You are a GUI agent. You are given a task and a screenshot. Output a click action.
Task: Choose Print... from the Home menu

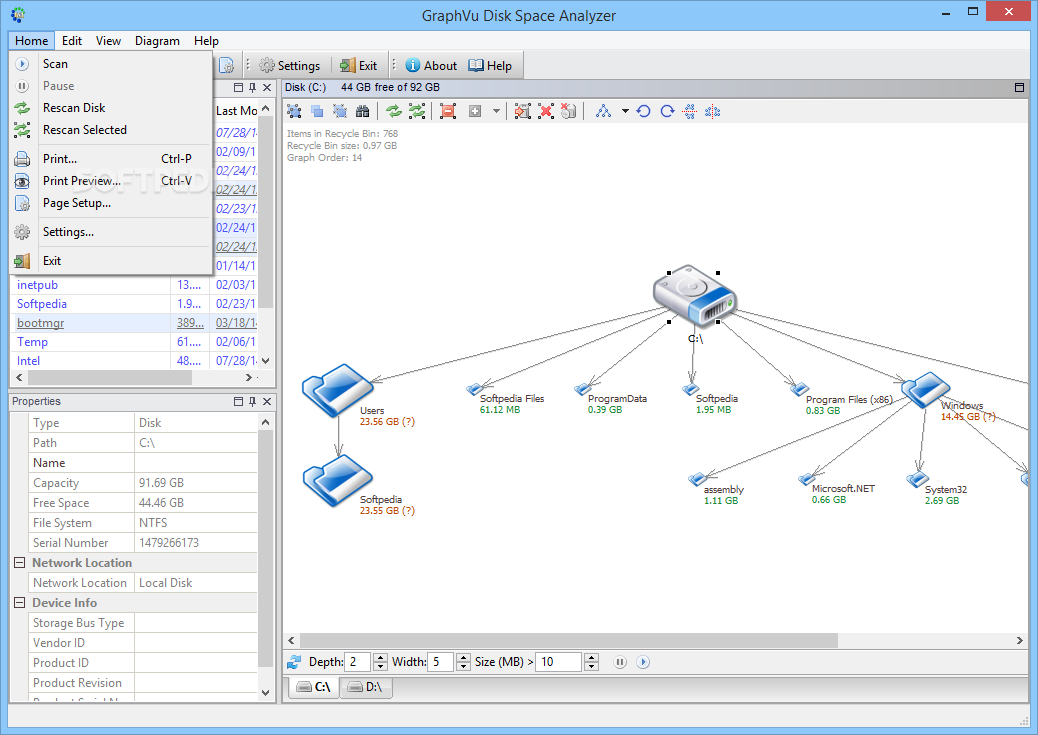pyautogui.click(x=111, y=159)
